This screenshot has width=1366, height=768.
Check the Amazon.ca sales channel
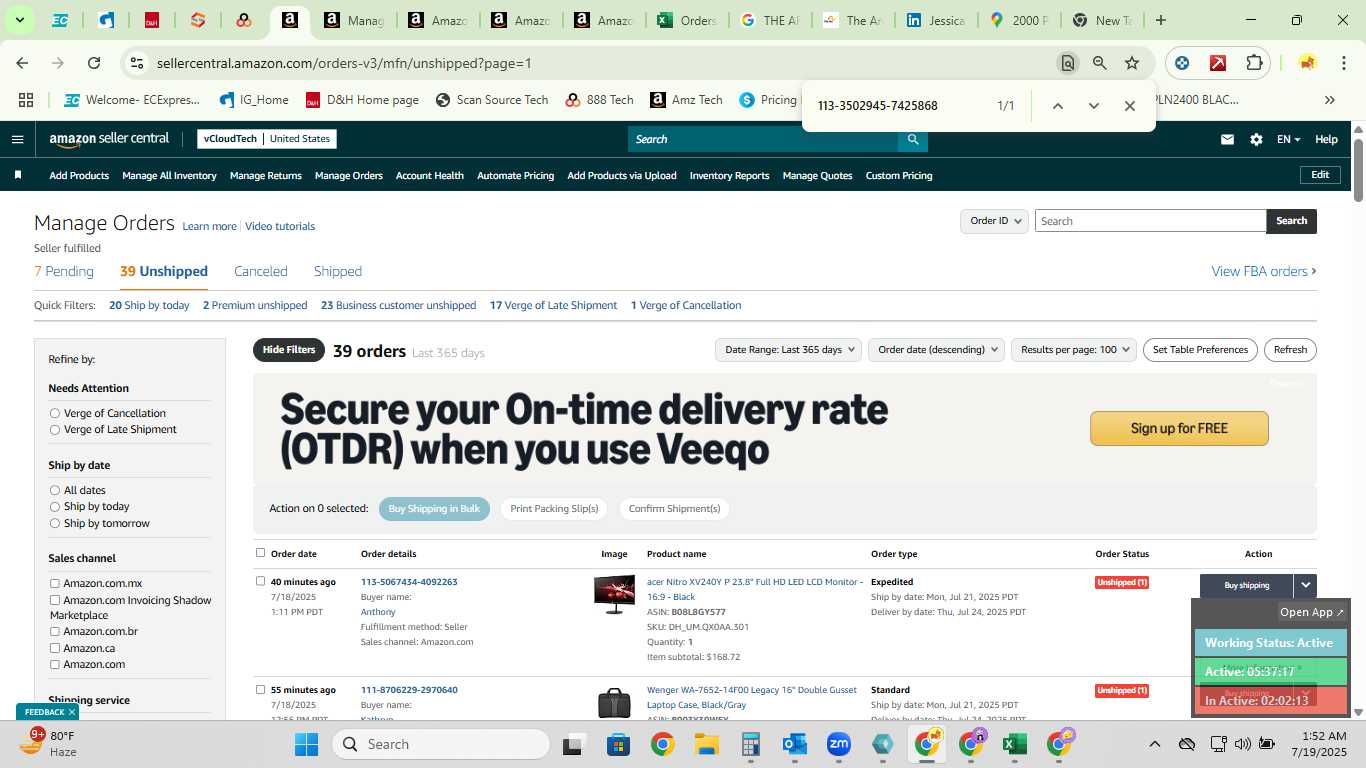tap(55, 648)
